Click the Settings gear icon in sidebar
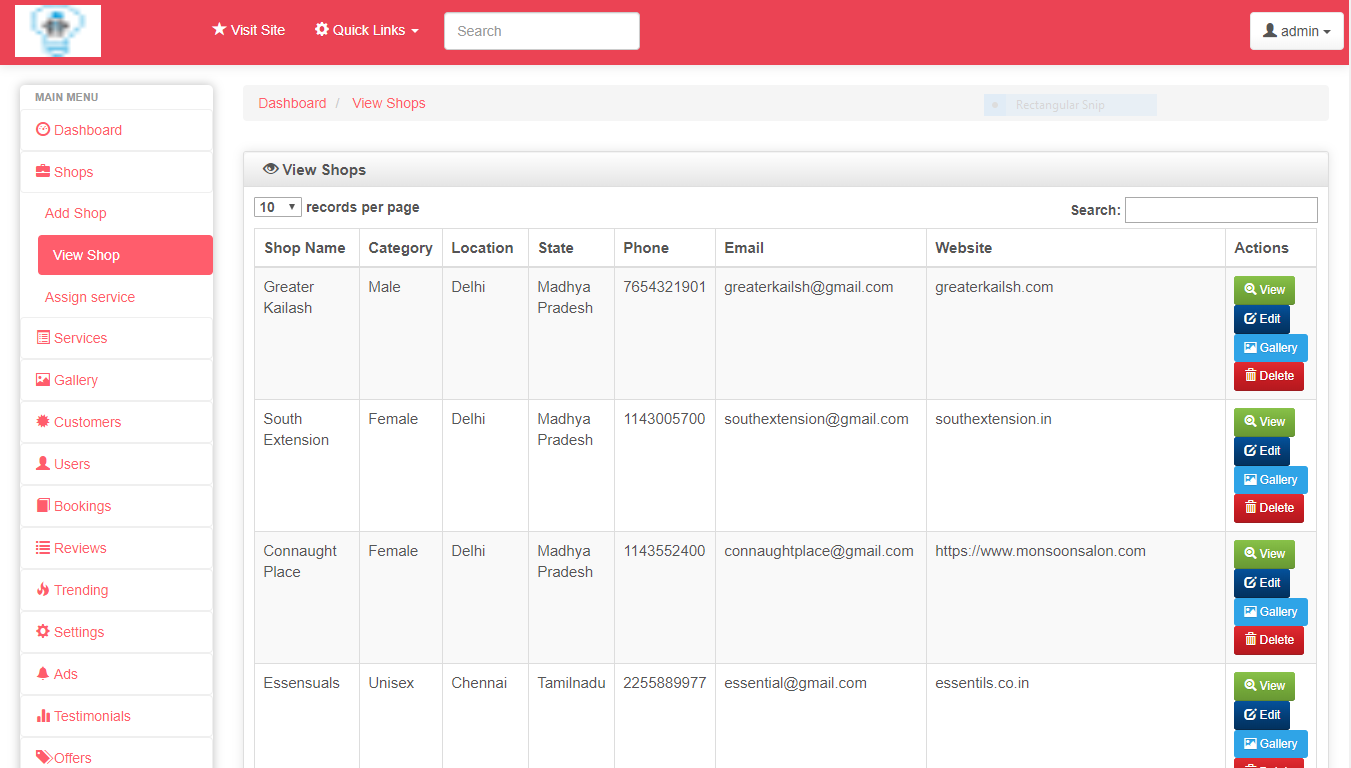 [x=43, y=632]
